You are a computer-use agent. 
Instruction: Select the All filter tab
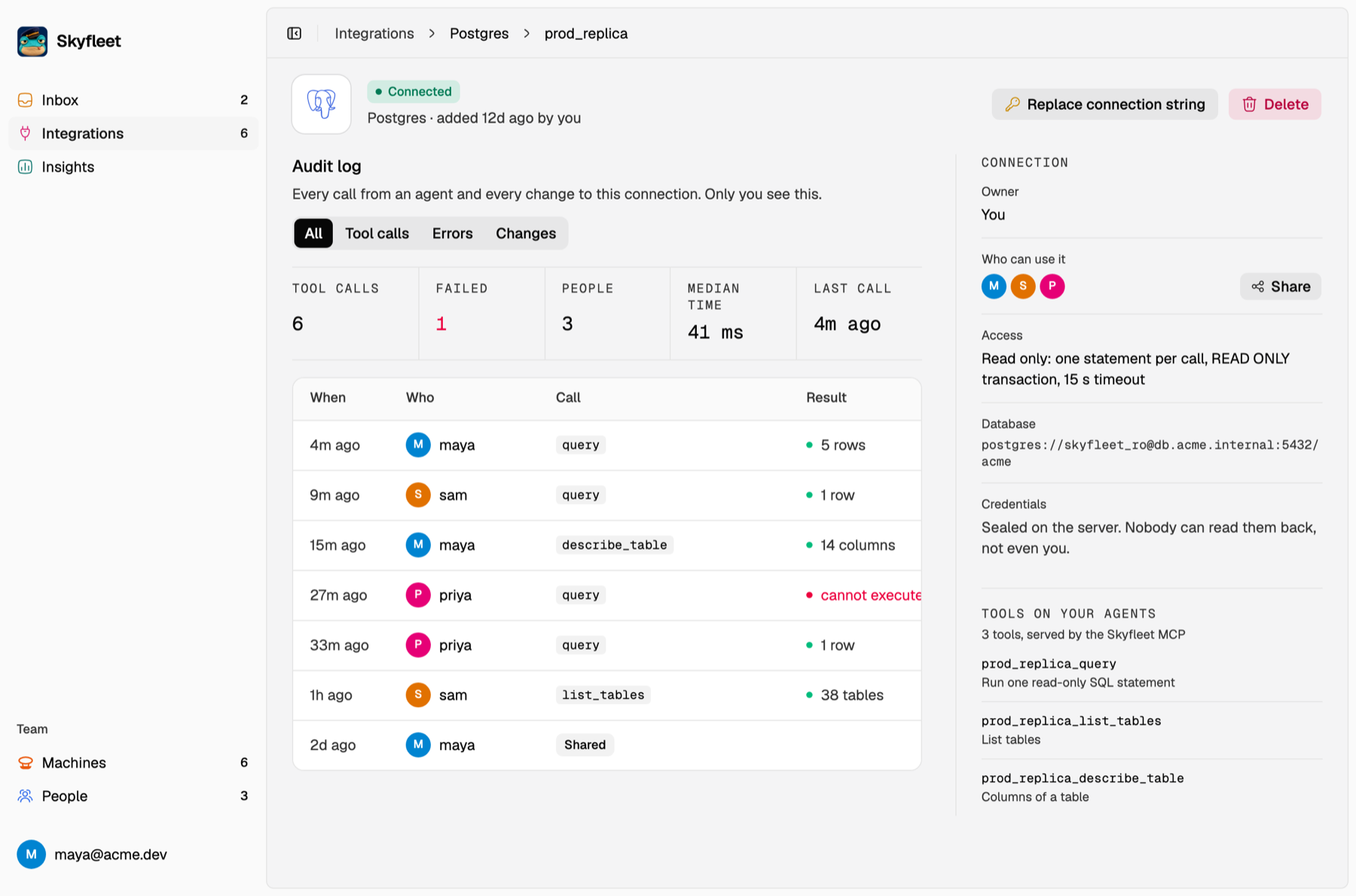[313, 233]
